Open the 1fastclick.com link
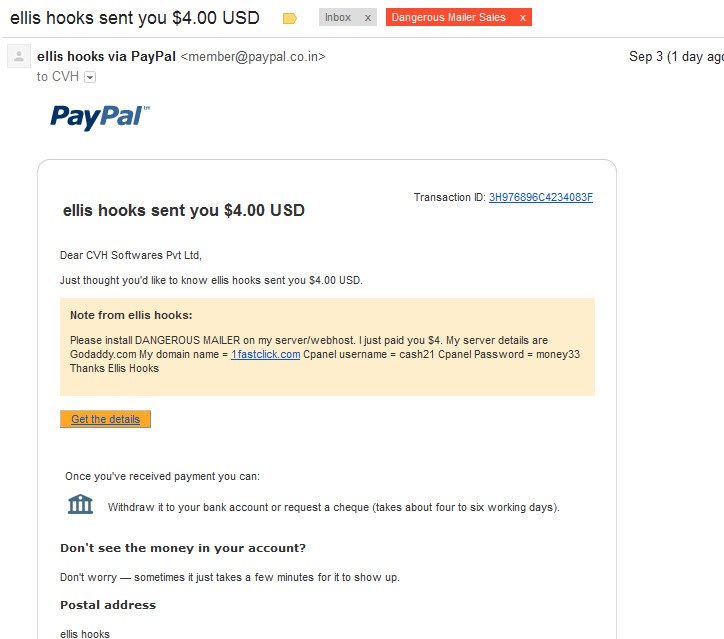Viewport: 724px width, 639px height. coord(265,354)
